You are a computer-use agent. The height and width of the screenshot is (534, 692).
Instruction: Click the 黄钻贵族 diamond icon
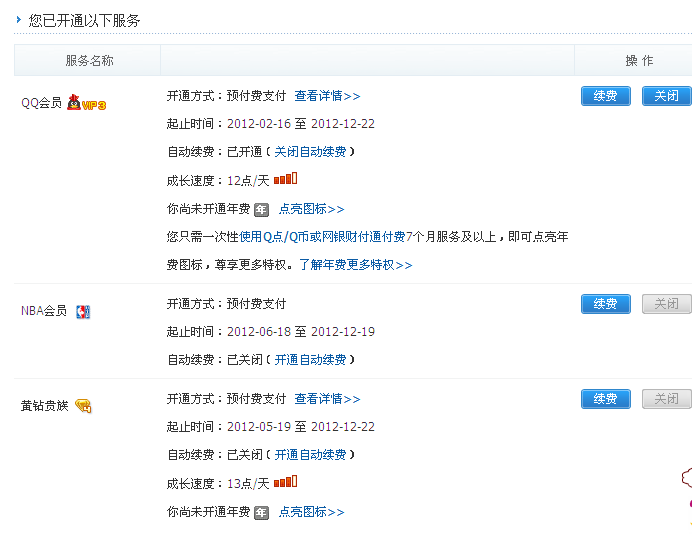[x=83, y=406]
